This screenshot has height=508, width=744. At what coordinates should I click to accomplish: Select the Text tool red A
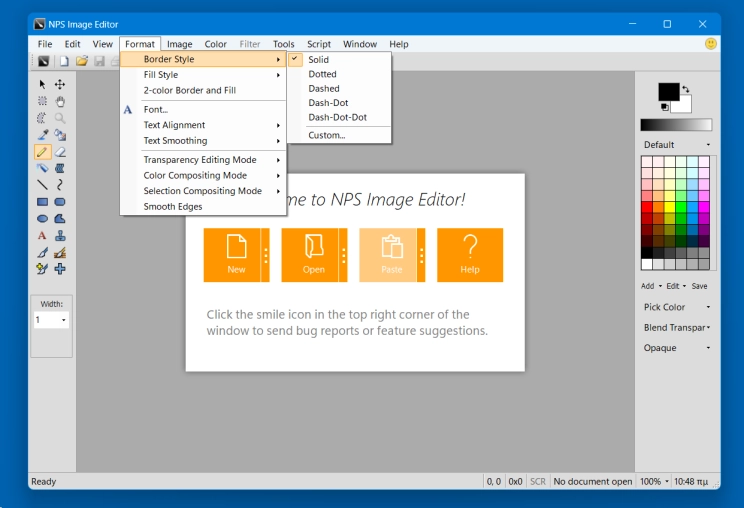pyautogui.click(x=42, y=236)
